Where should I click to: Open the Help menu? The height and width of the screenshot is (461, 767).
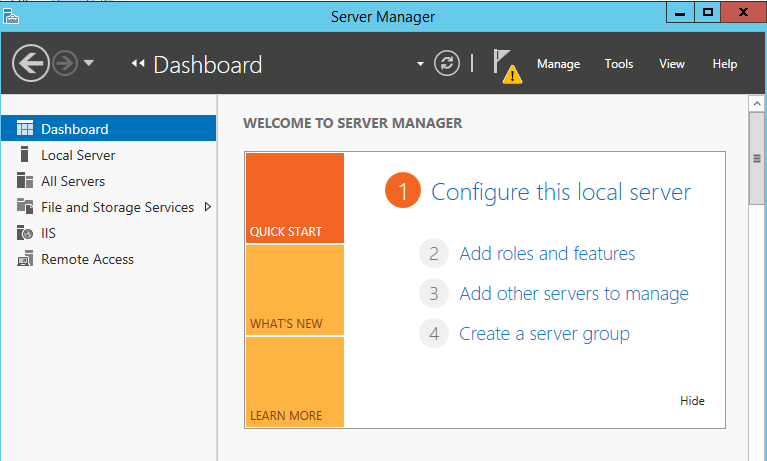pyautogui.click(x=724, y=64)
